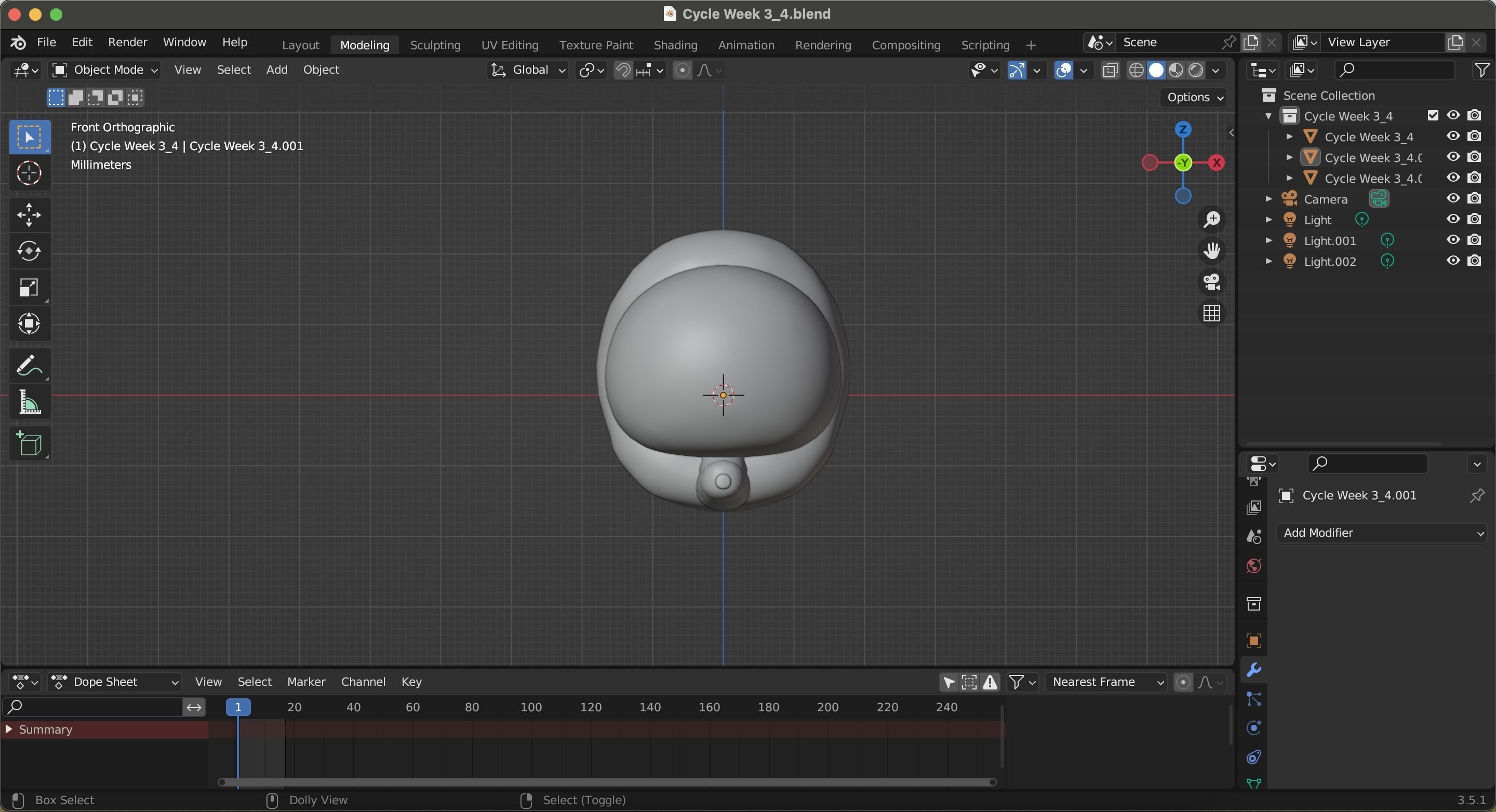Switch to the Sculpting workspace tab
The width and height of the screenshot is (1496, 812).
click(x=435, y=45)
